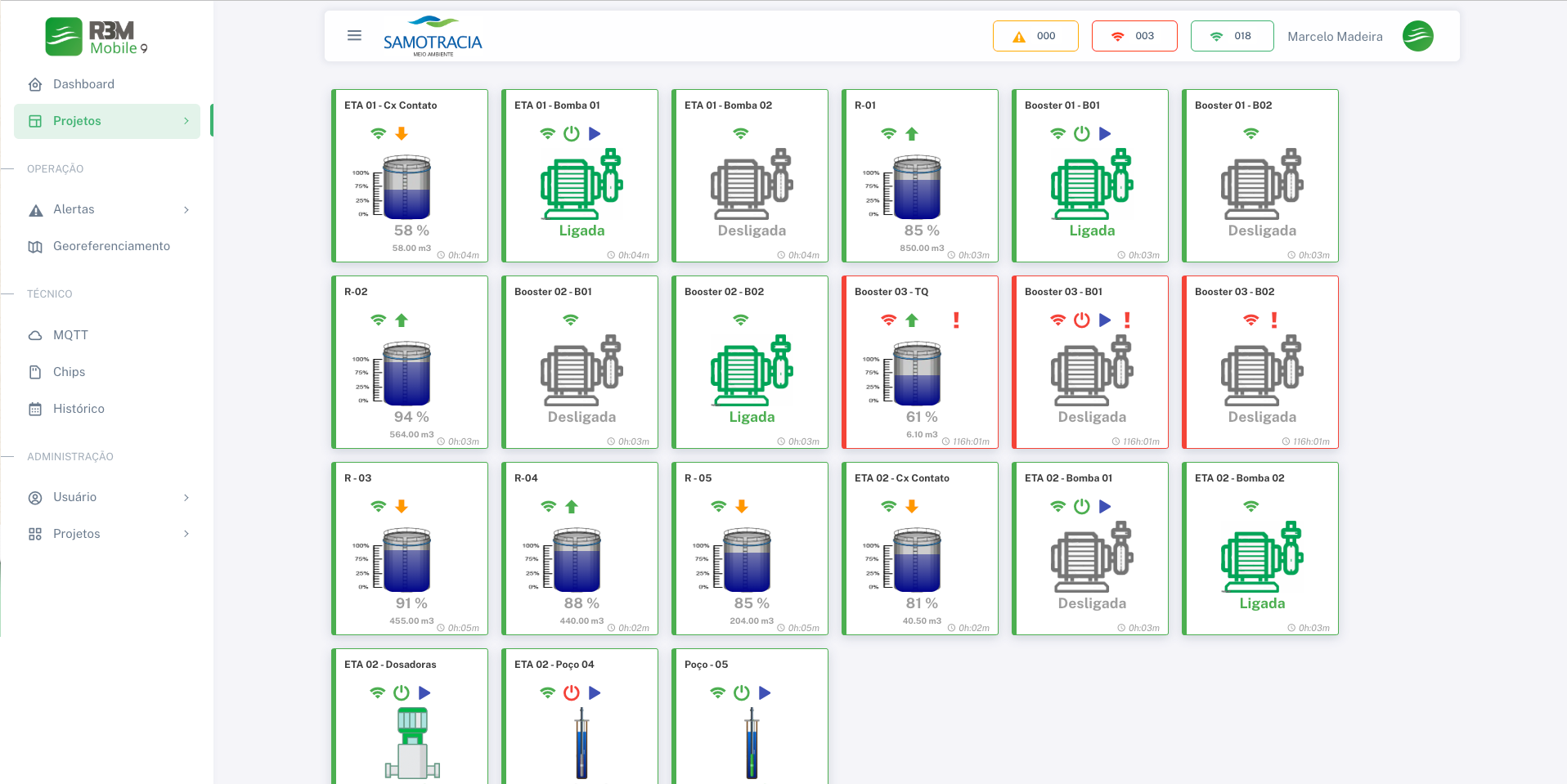The width and height of the screenshot is (1567, 784).
Task: Expand the administration Projetos chevron
Action: [x=186, y=535]
